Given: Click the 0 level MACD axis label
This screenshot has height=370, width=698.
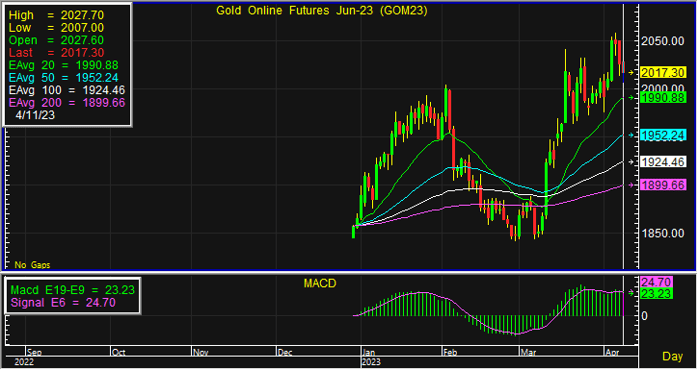Looking at the screenshot, I should click(644, 316).
